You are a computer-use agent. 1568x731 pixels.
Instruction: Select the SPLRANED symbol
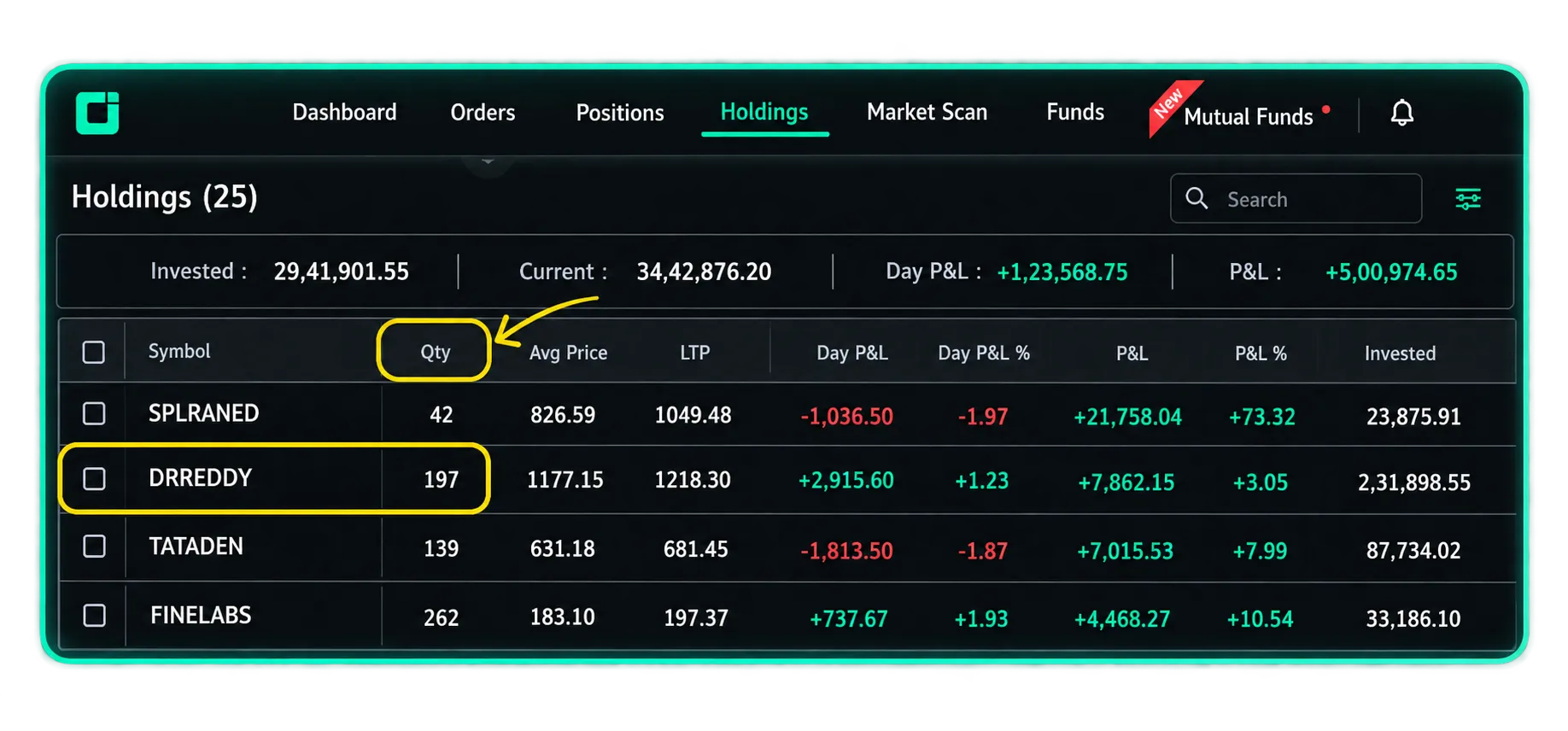click(x=203, y=413)
